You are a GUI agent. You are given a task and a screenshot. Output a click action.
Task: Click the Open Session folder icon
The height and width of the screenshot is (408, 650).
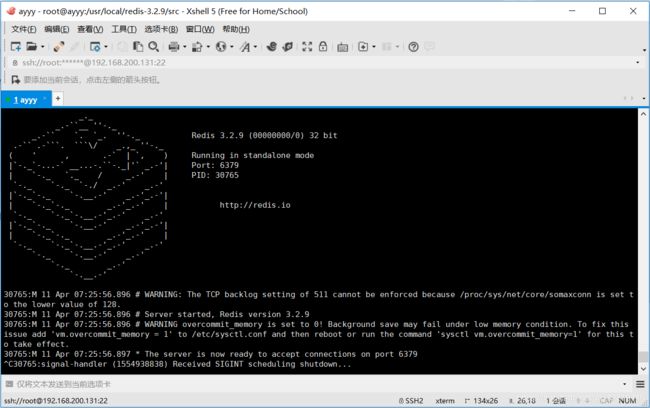click(x=32, y=46)
